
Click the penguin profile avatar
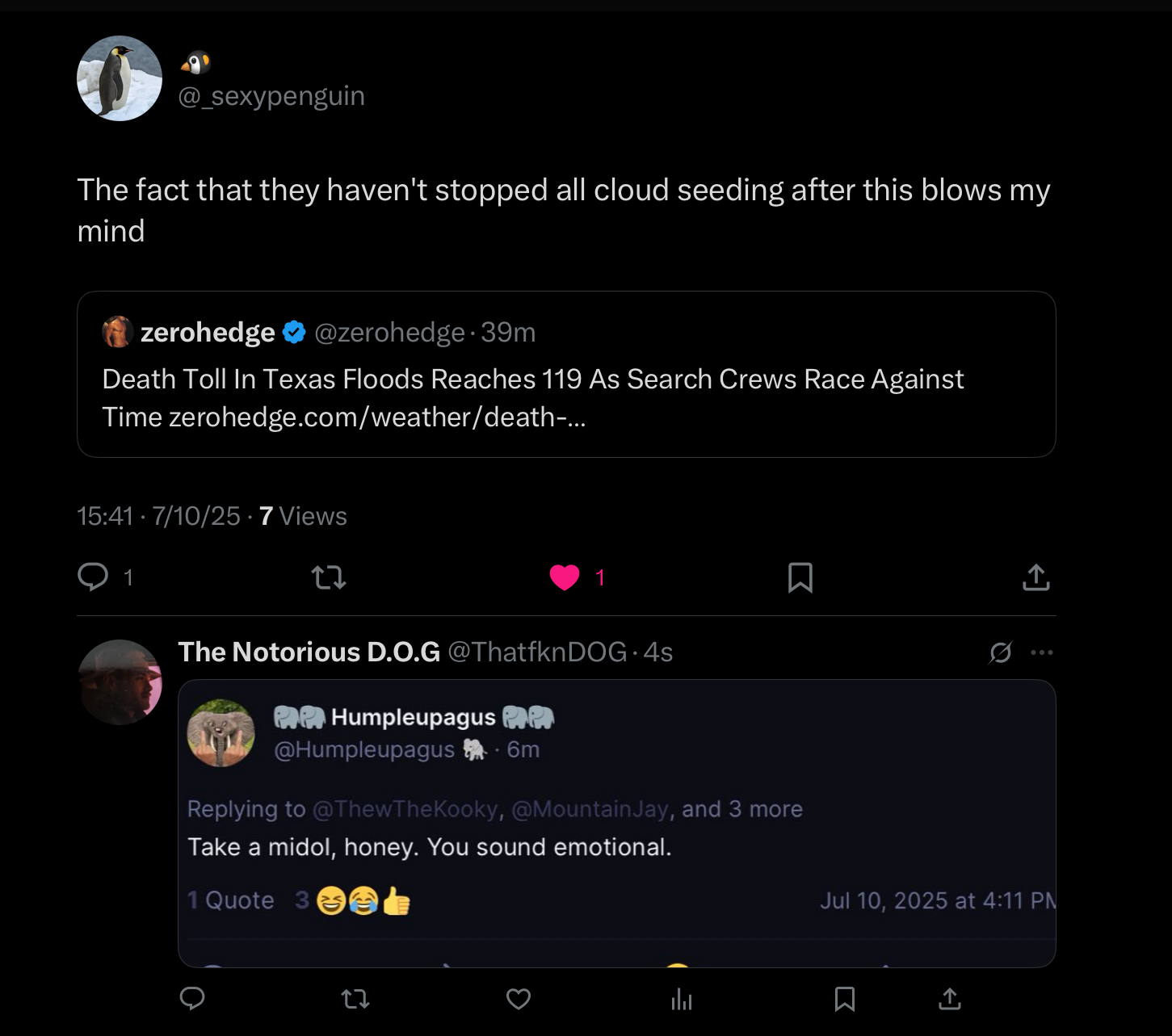click(x=120, y=78)
